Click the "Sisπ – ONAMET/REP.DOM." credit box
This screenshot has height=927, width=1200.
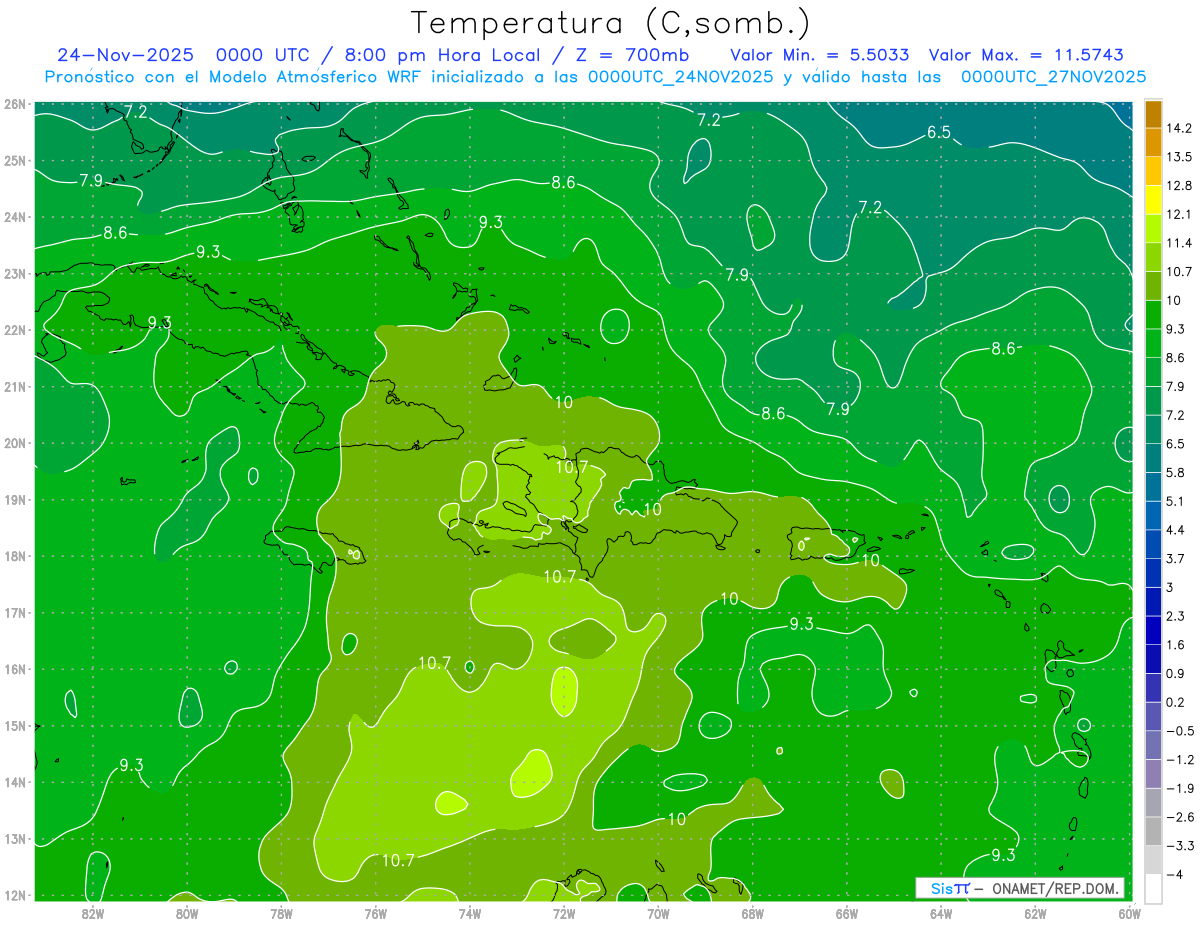point(1020,888)
